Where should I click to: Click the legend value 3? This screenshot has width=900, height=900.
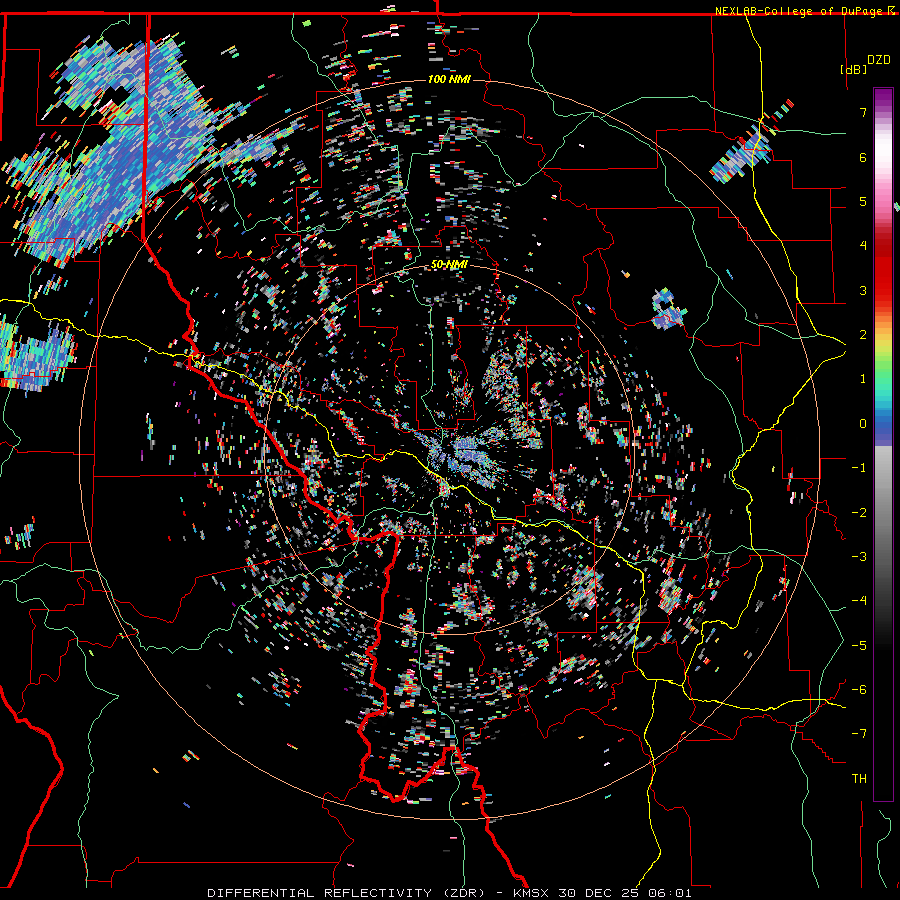(x=863, y=290)
